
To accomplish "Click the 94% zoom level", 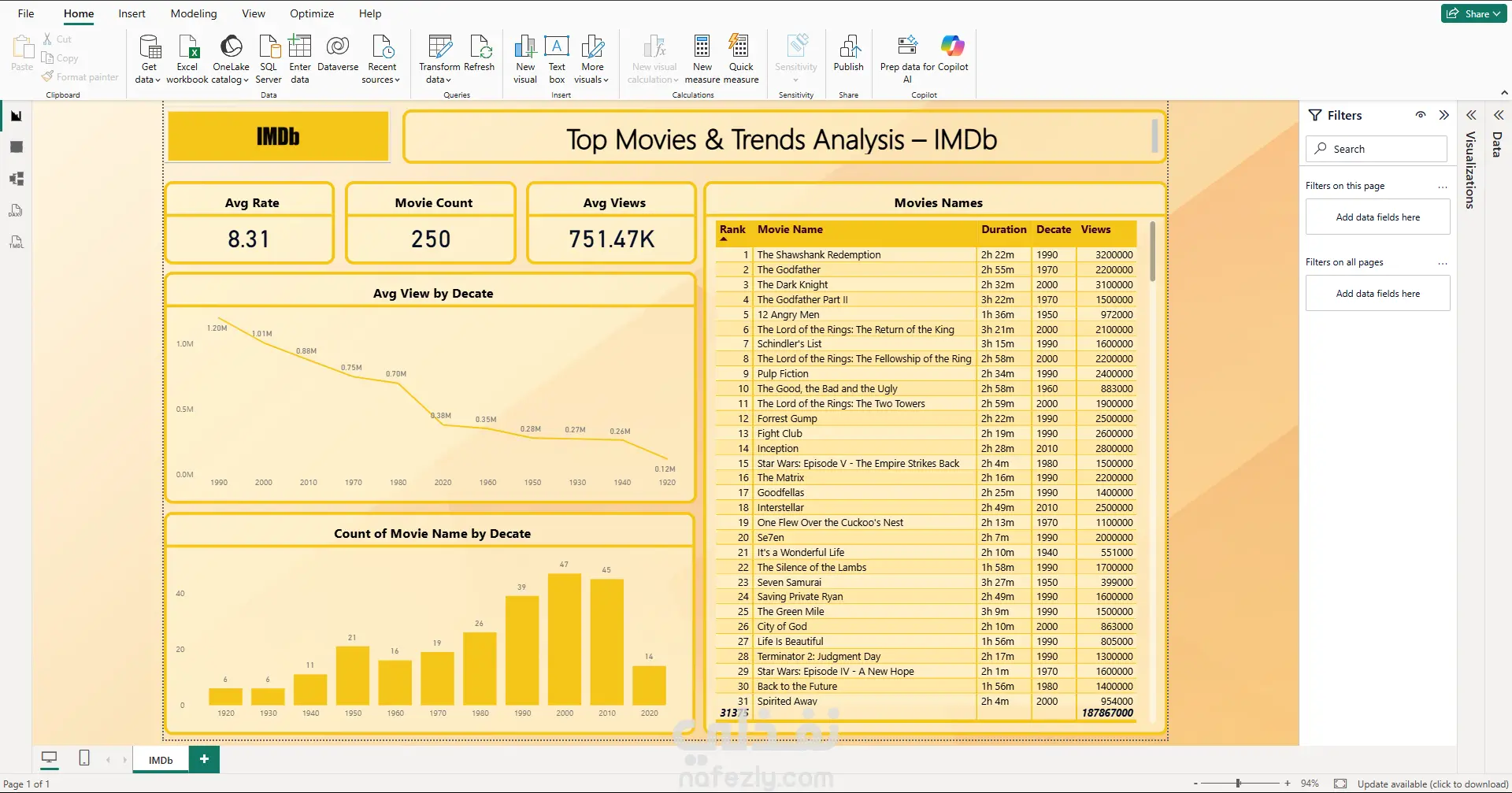I will tap(1310, 784).
